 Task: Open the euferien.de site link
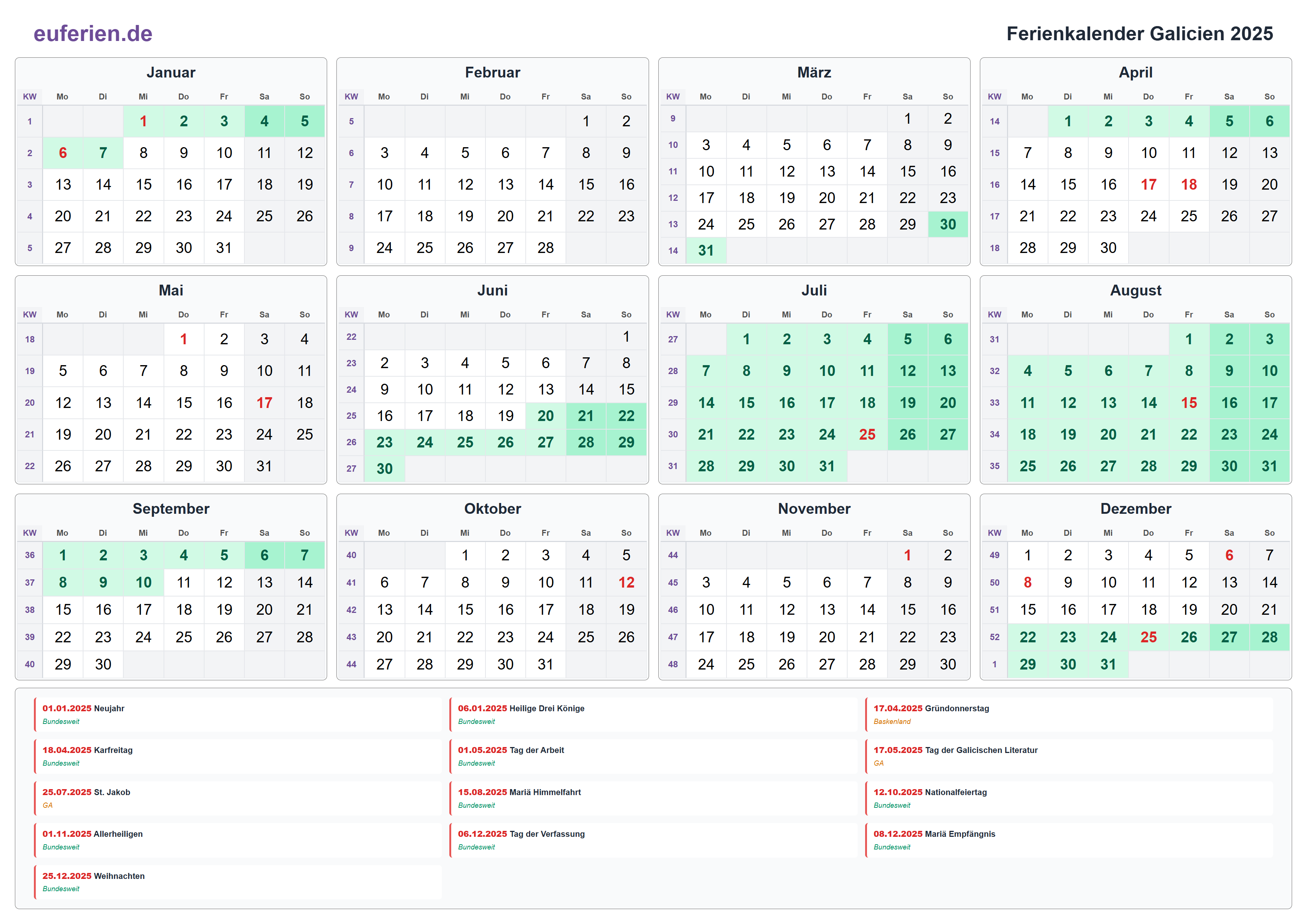(x=93, y=34)
